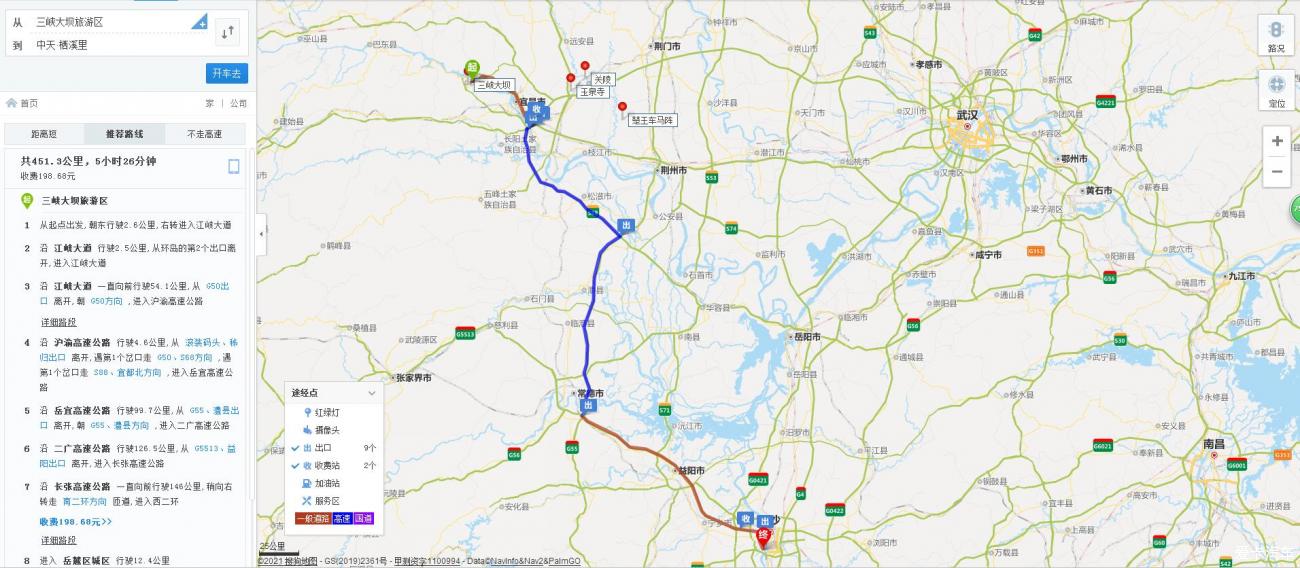The width and height of the screenshot is (1300, 568).
Task: Click the green 起 start marker on map
Action: [472, 69]
